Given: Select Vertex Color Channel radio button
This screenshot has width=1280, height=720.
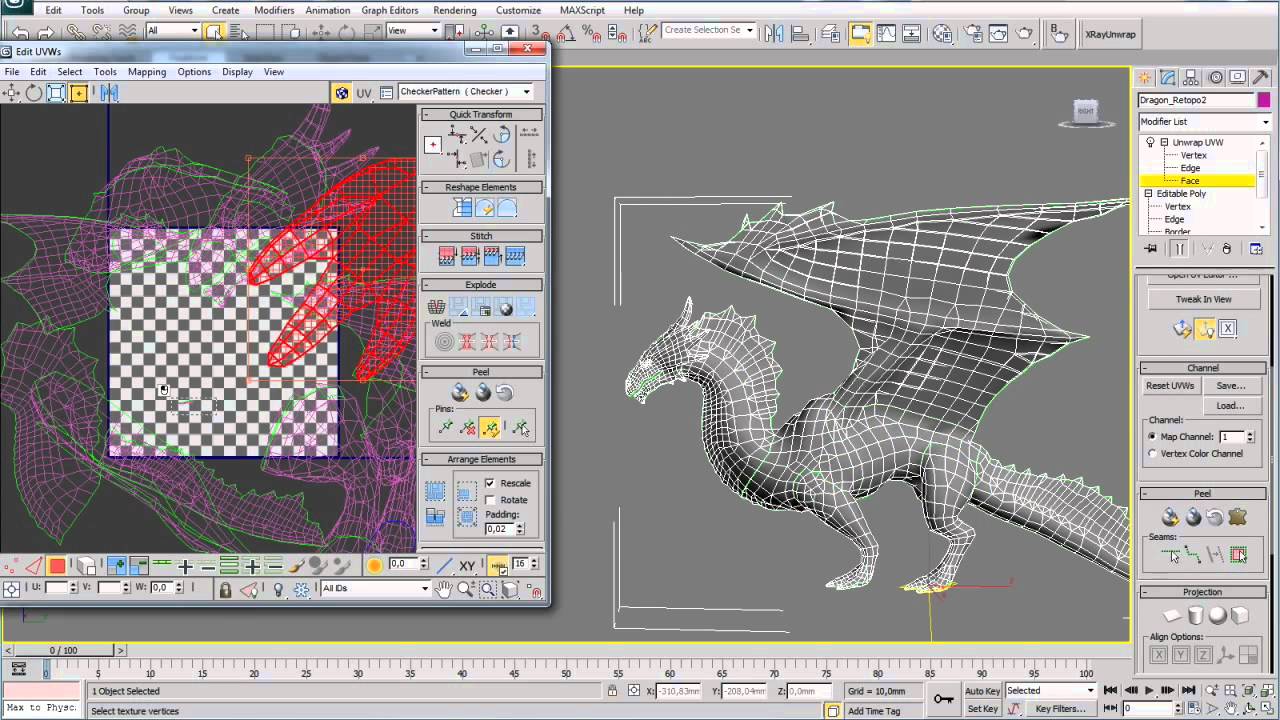Looking at the screenshot, I should 1152,453.
